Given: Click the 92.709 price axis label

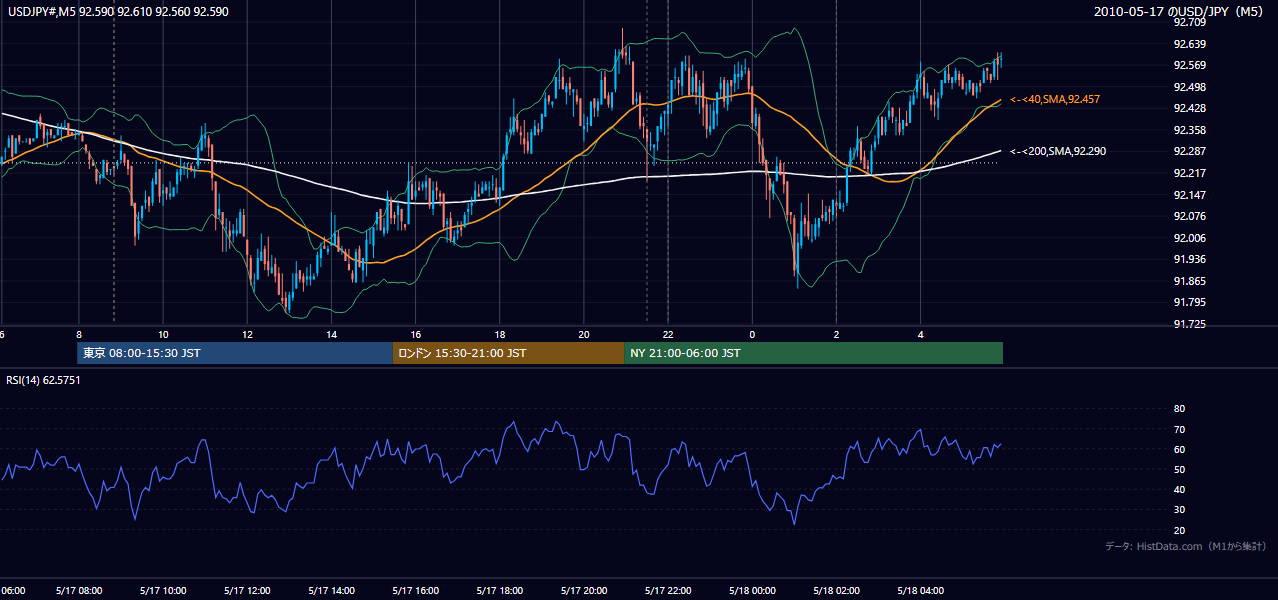Looking at the screenshot, I should (x=1190, y=22).
